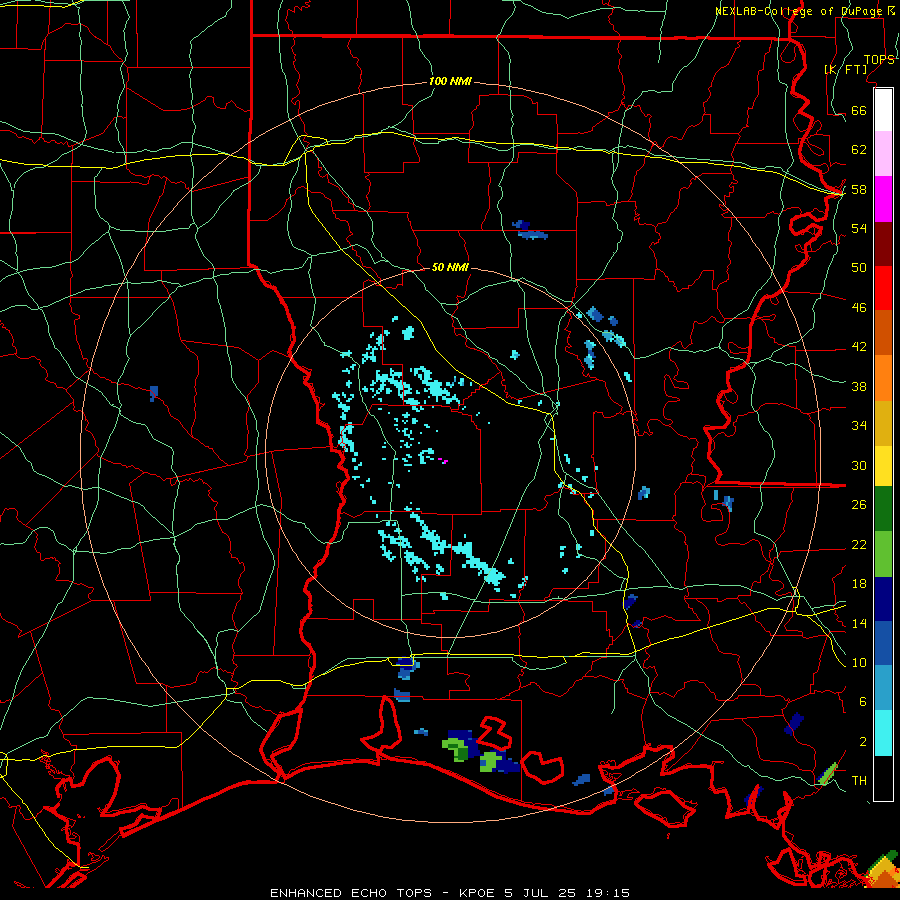The width and height of the screenshot is (900, 900).
Task: Click the legend value "6"
Action: pos(863,702)
